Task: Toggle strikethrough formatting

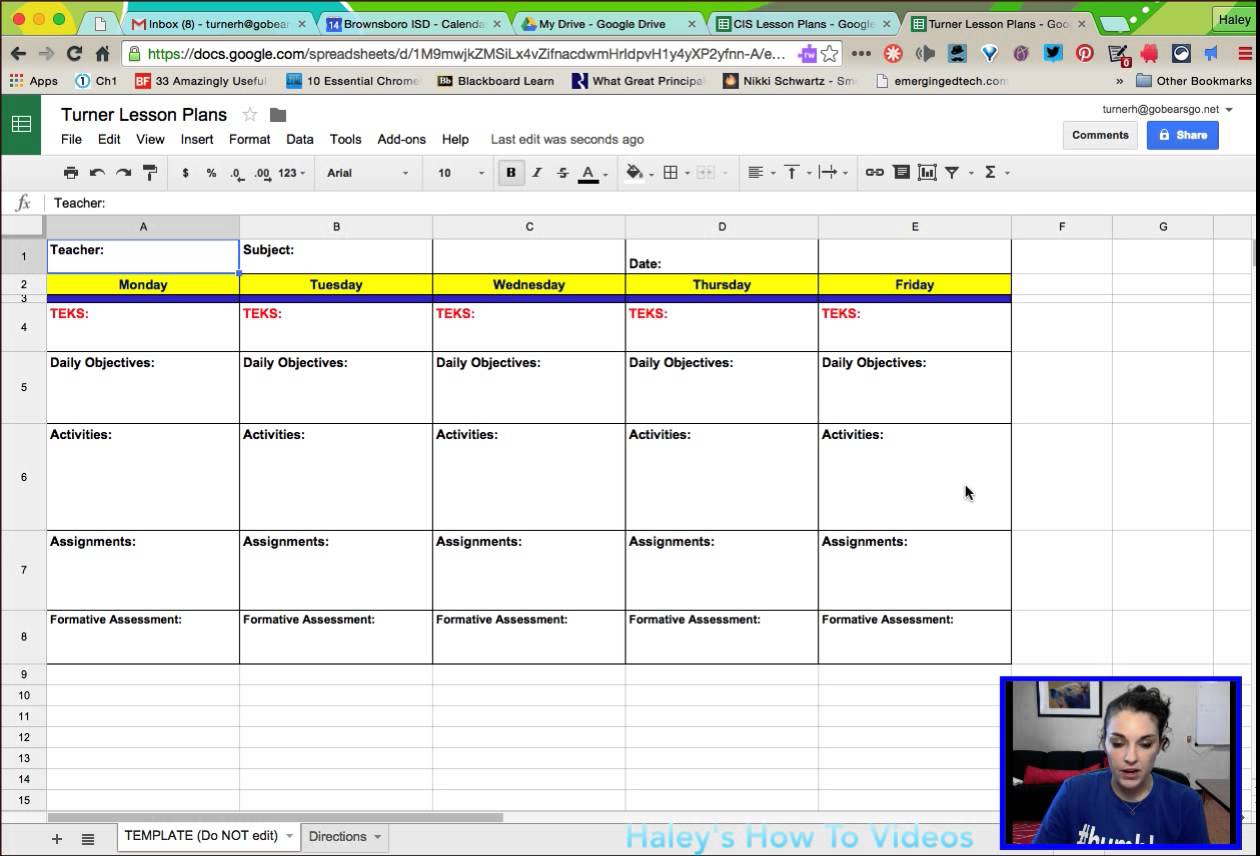Action: 562,173
